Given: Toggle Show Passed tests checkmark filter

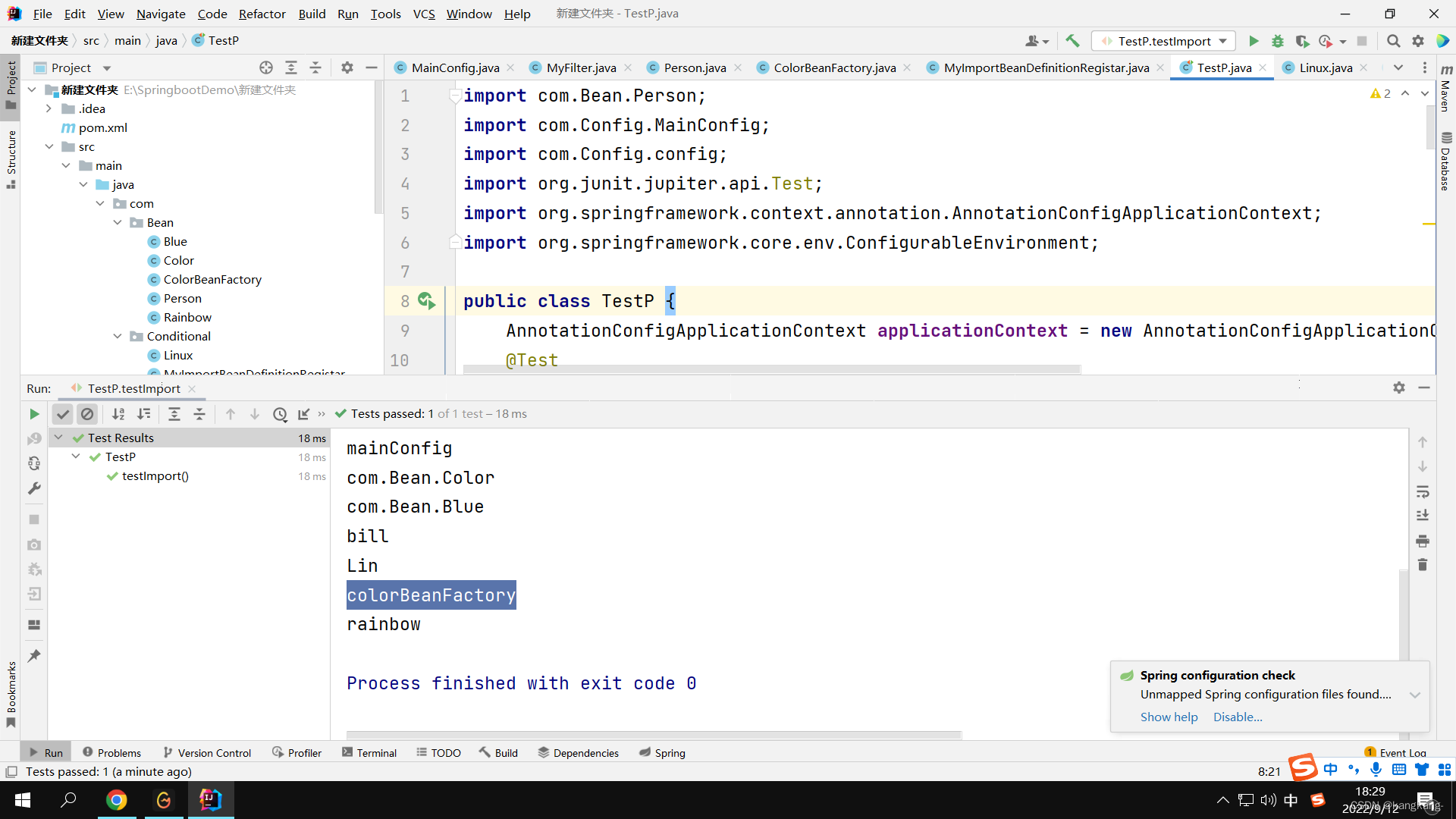Looking at the screenshot, I should [63, 414].
